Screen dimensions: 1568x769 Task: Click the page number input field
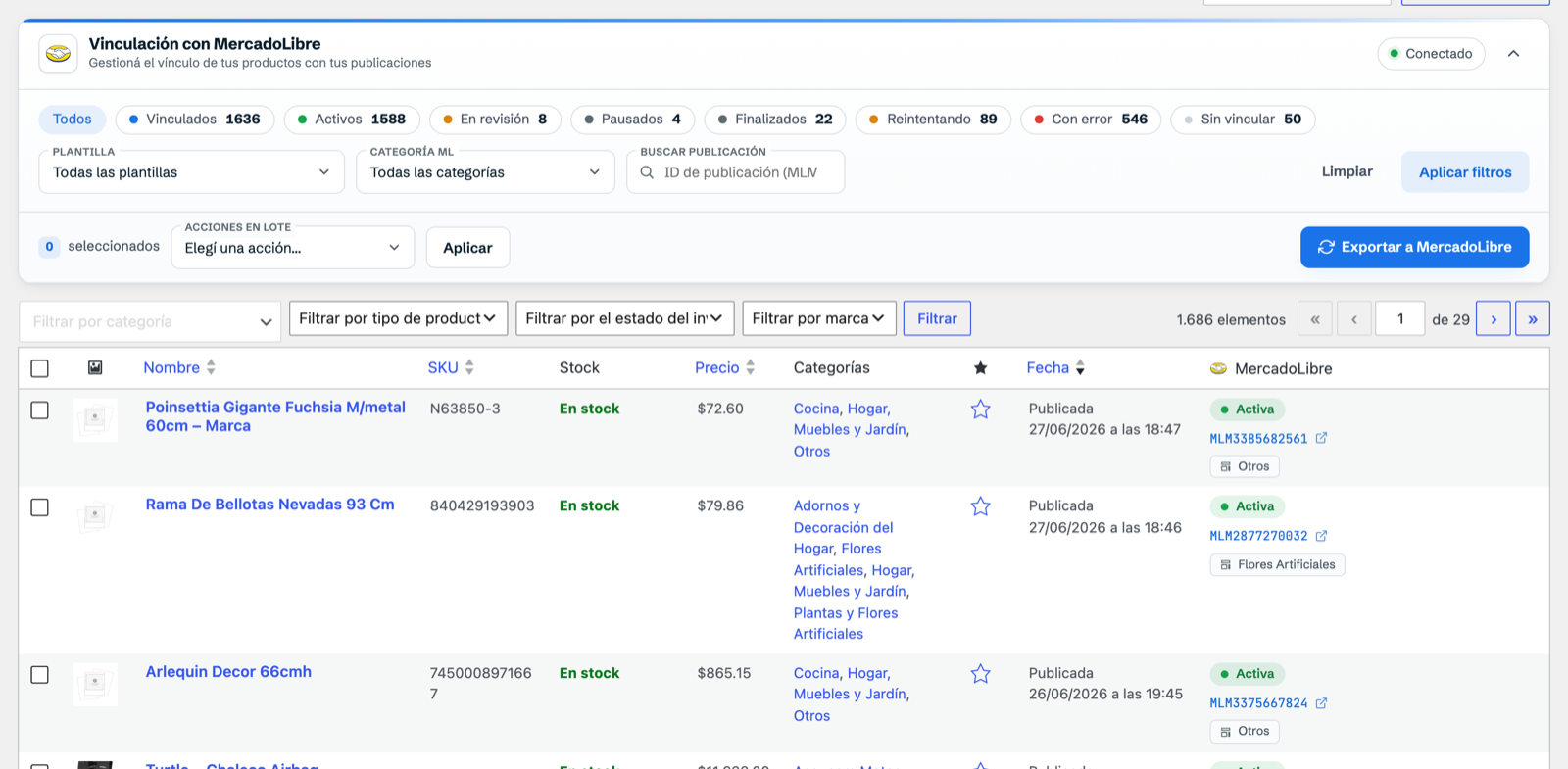[1399, 319]
